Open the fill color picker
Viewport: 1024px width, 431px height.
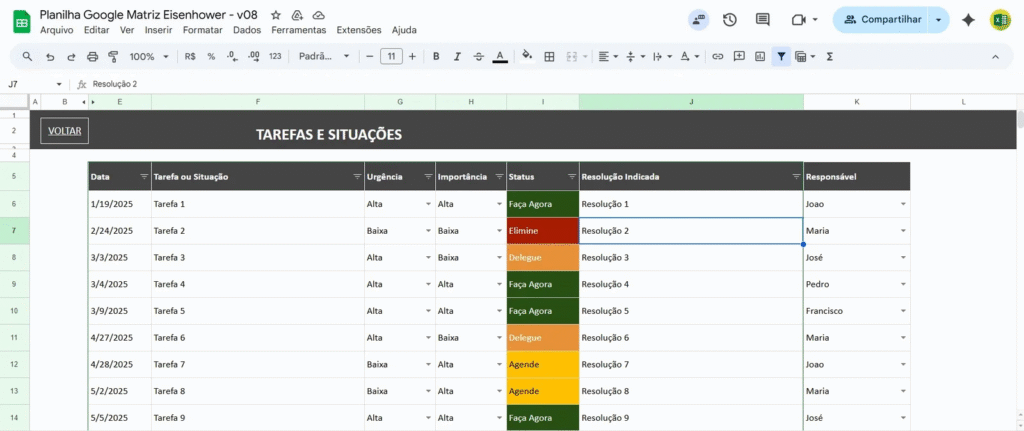pos(527,56)
